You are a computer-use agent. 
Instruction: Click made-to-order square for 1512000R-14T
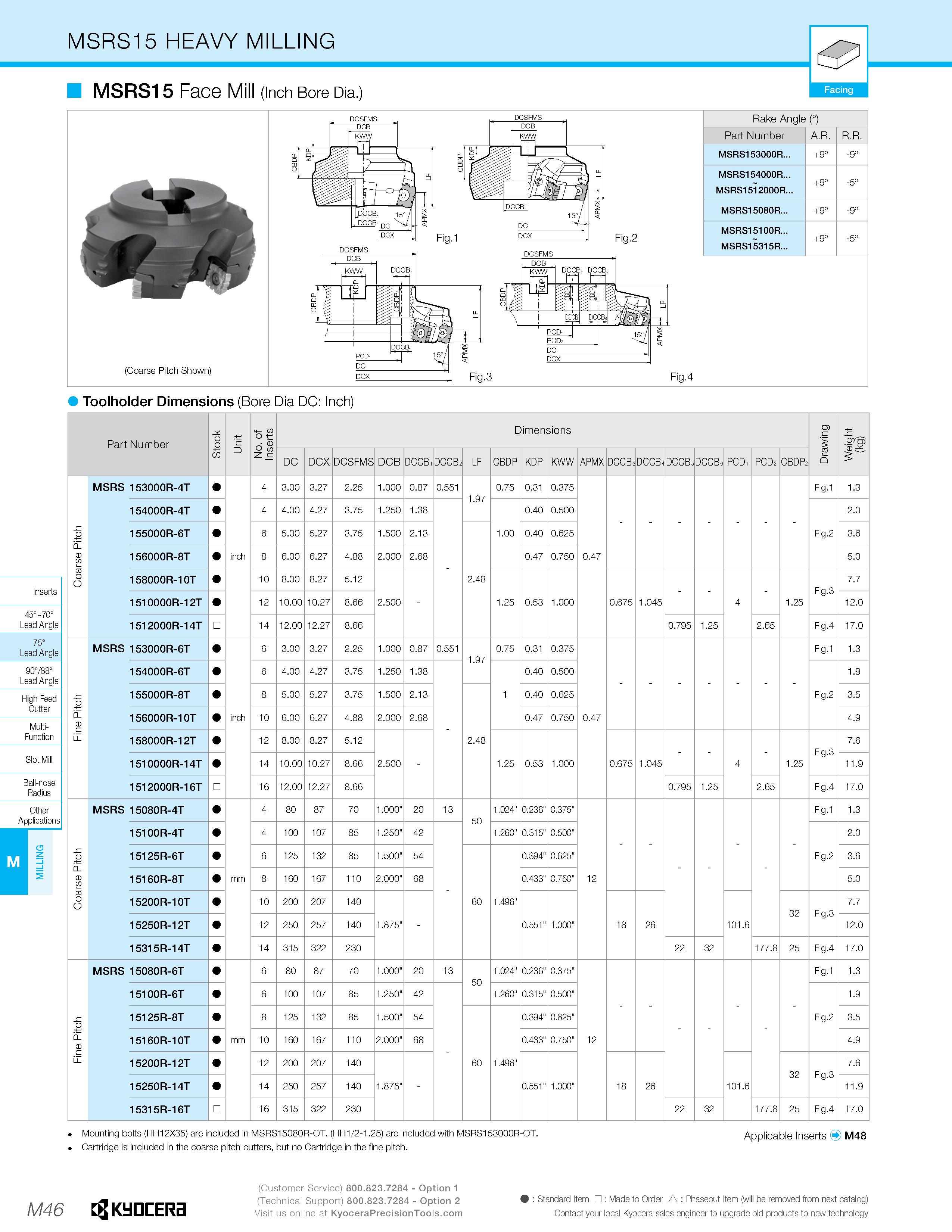(217, 626)
